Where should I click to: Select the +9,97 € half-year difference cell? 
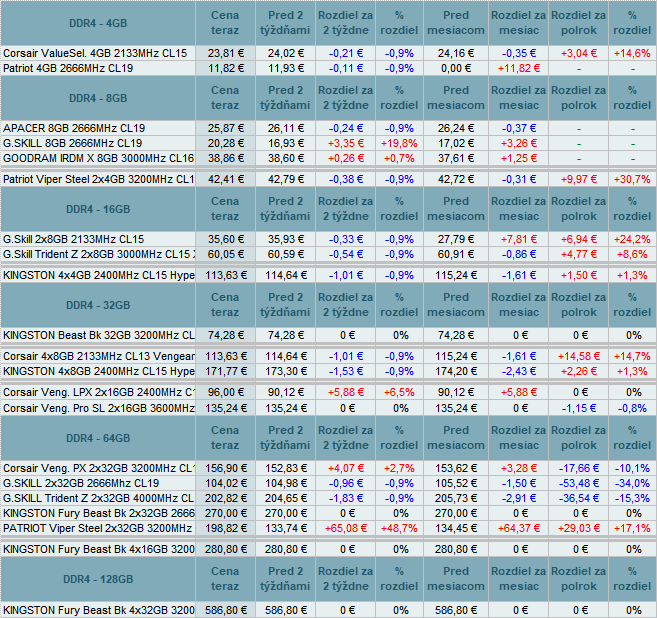[579, 179]
